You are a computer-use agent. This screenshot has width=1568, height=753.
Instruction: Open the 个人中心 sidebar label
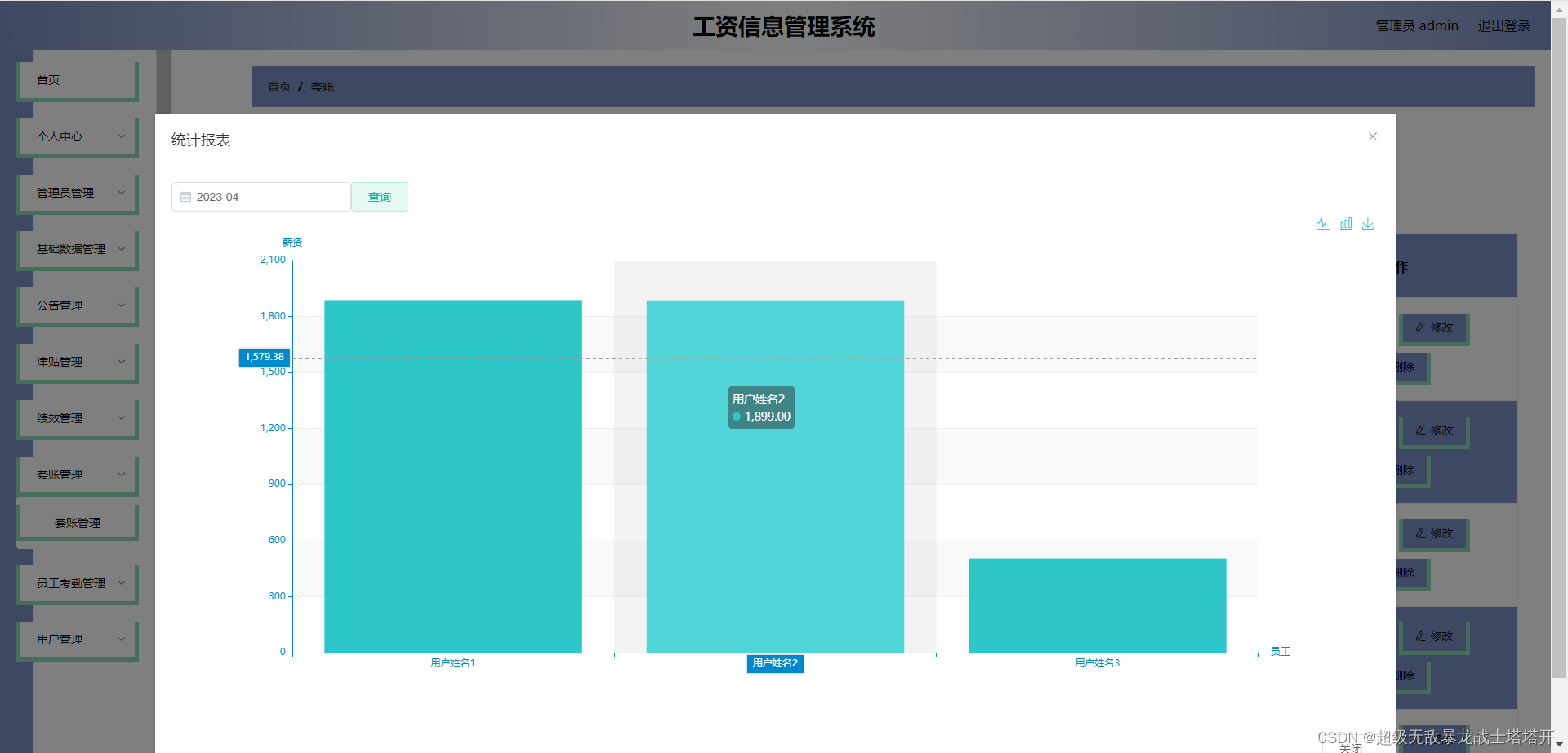coord(60,136)
